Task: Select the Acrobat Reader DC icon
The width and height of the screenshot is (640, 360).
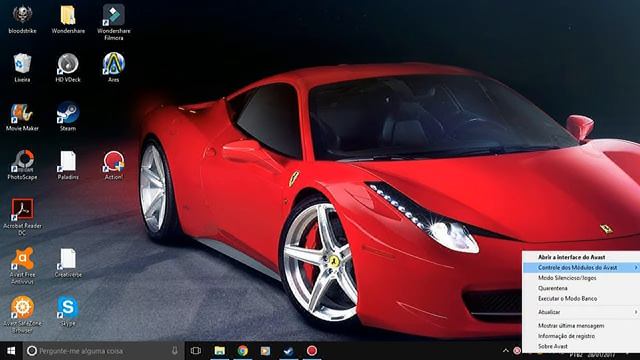Action: point(22,217)
